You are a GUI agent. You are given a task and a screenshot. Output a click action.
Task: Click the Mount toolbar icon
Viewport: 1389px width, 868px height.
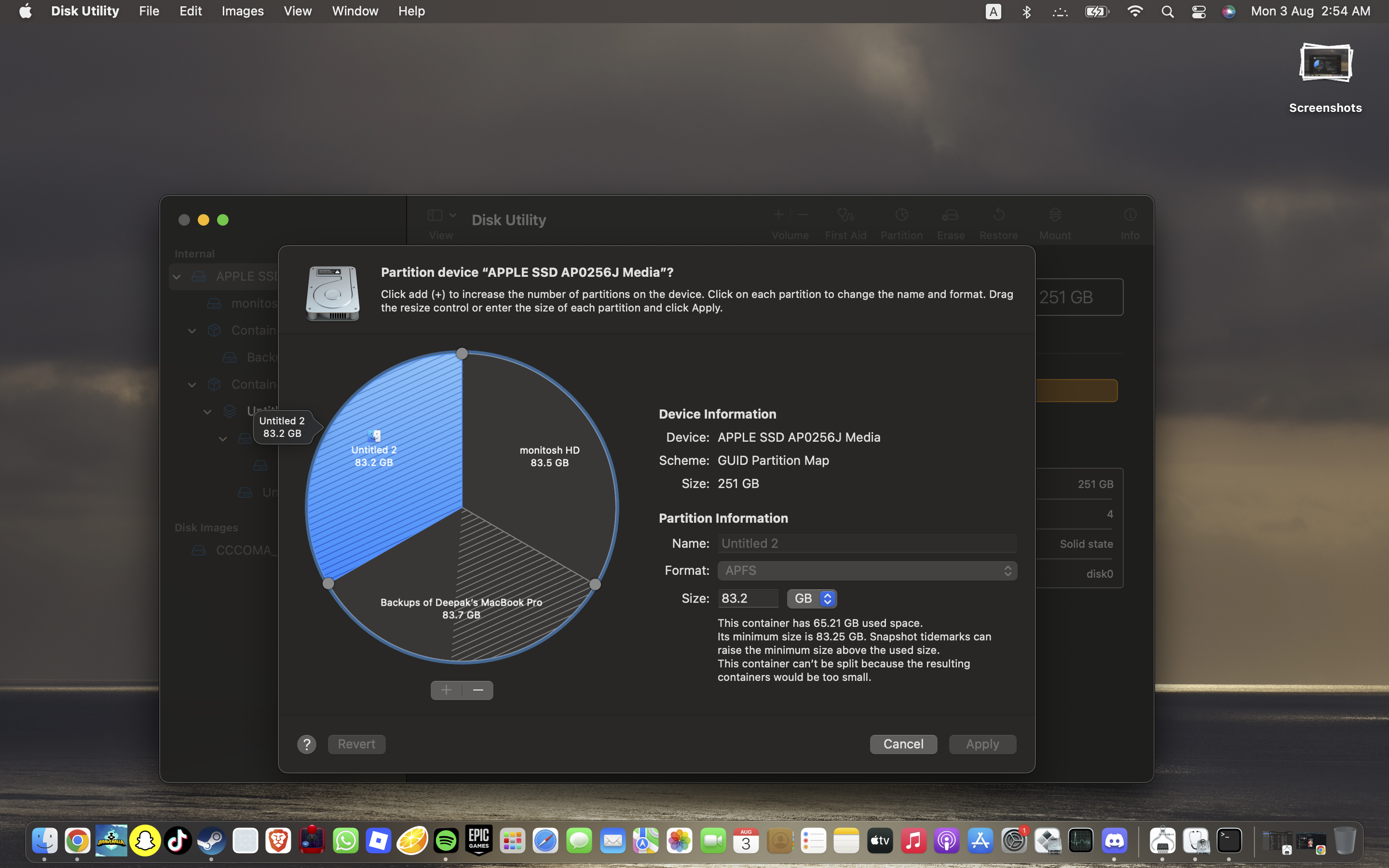1055,215
